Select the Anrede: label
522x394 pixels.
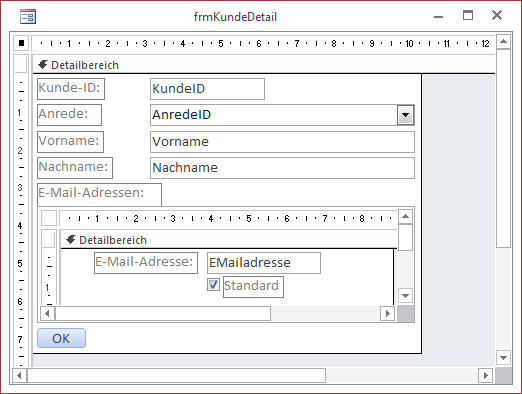point(69,115)
